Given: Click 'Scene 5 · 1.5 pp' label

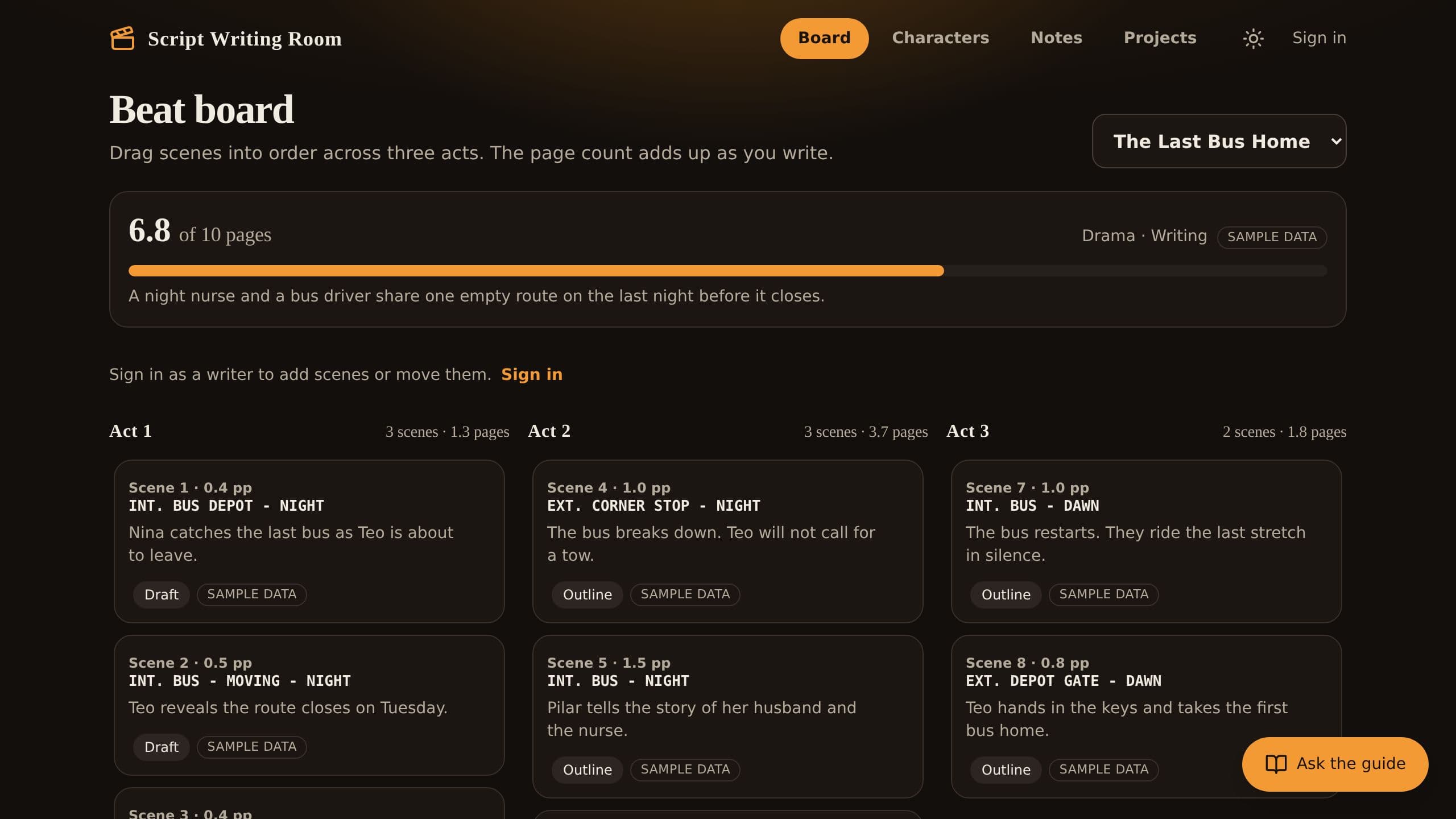Looking at the screenshot, I should point(609,663).
